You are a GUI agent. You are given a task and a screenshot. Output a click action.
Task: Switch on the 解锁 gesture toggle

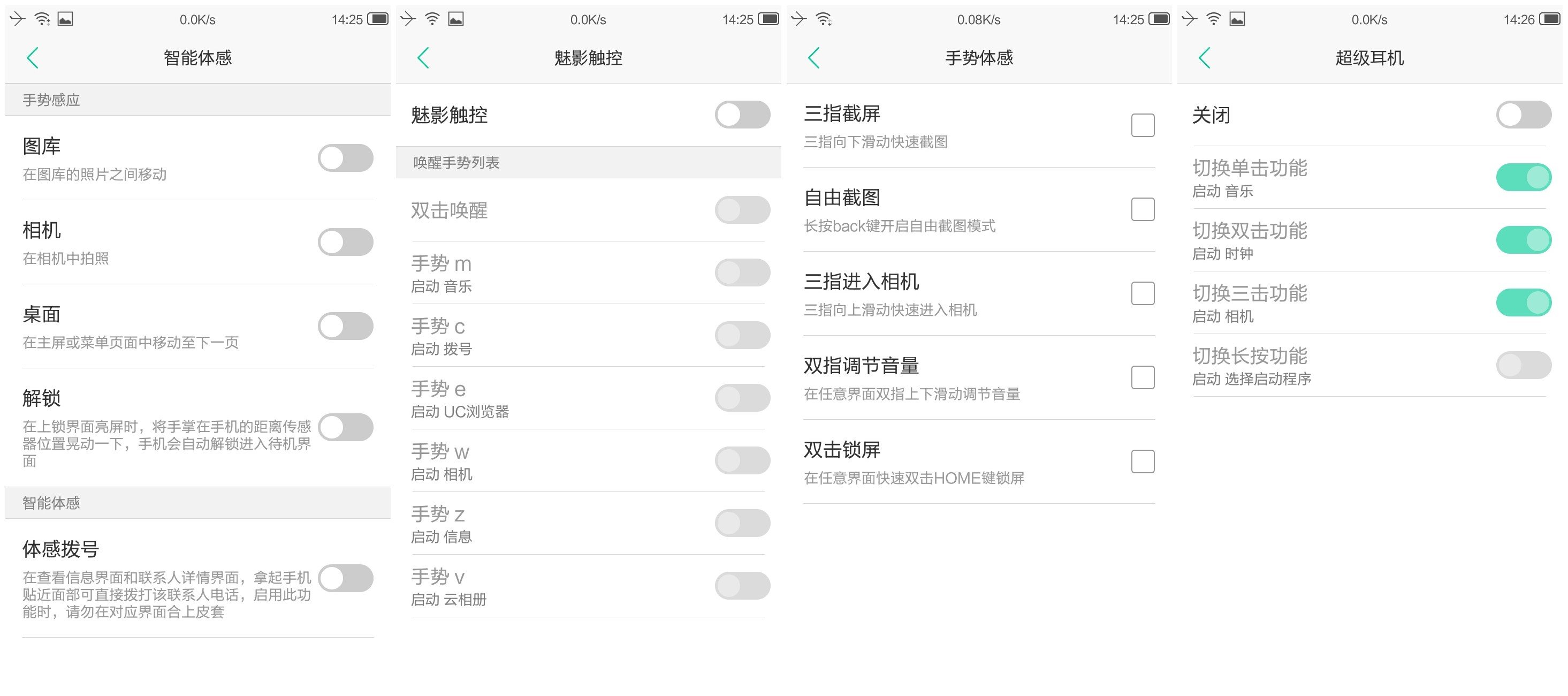tap(345, 427)
